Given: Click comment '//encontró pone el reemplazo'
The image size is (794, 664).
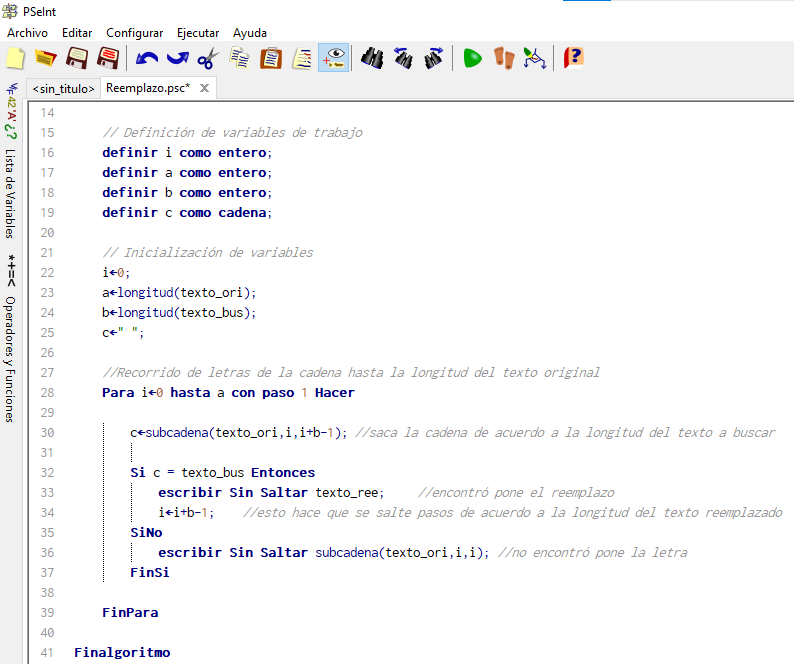Looking at the screenshot, I should (516, 493).
